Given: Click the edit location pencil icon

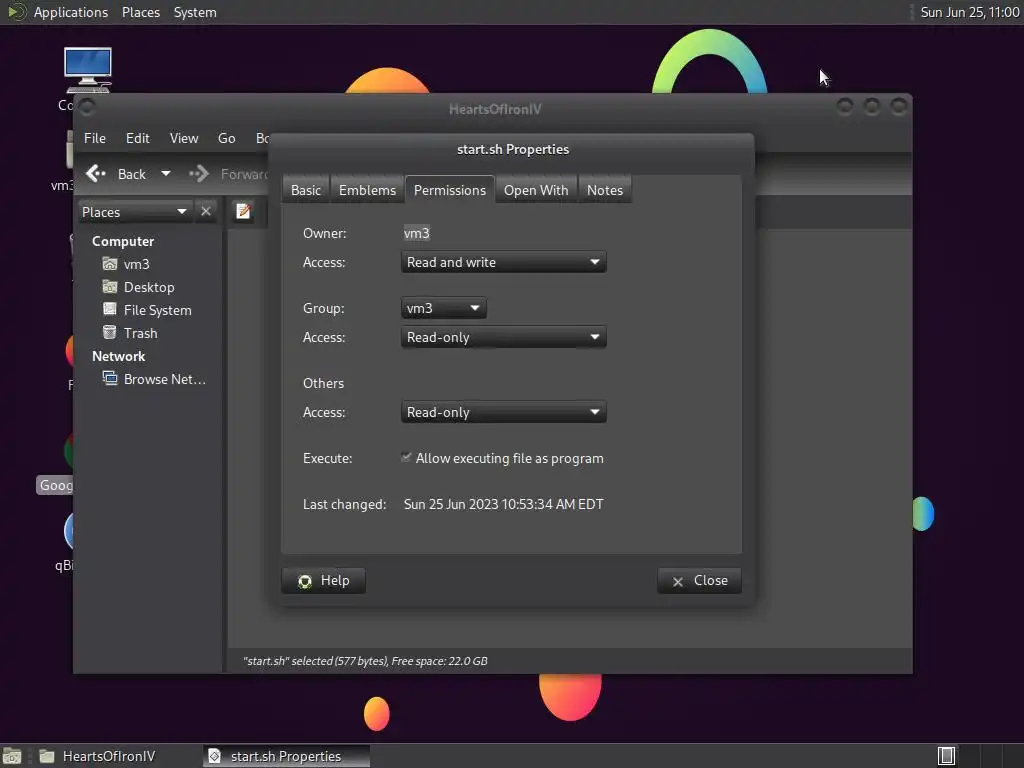Looking at the screenshot, I should (x=244, y=211).
